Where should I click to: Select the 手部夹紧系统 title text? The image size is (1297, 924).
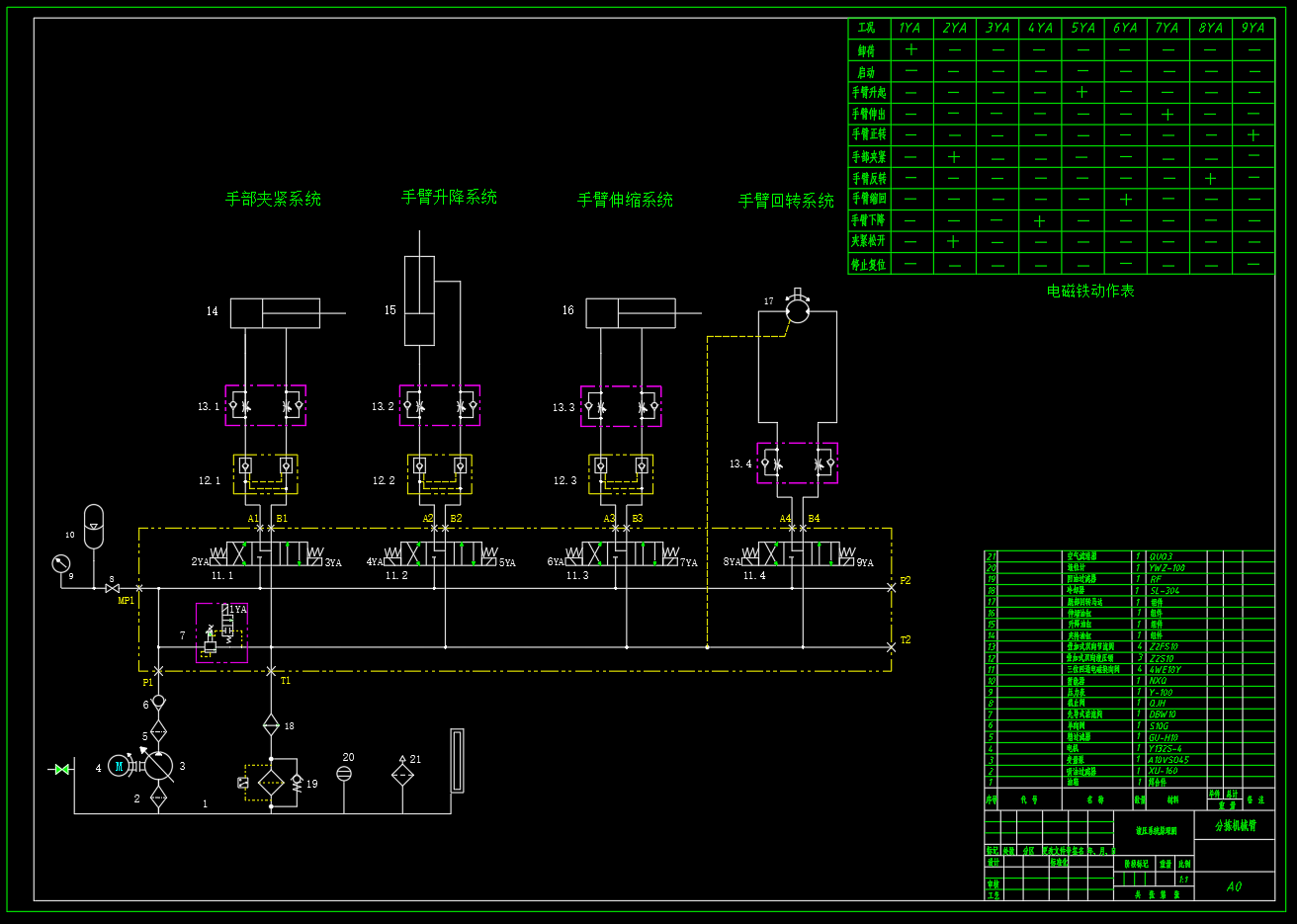[273, 199]
